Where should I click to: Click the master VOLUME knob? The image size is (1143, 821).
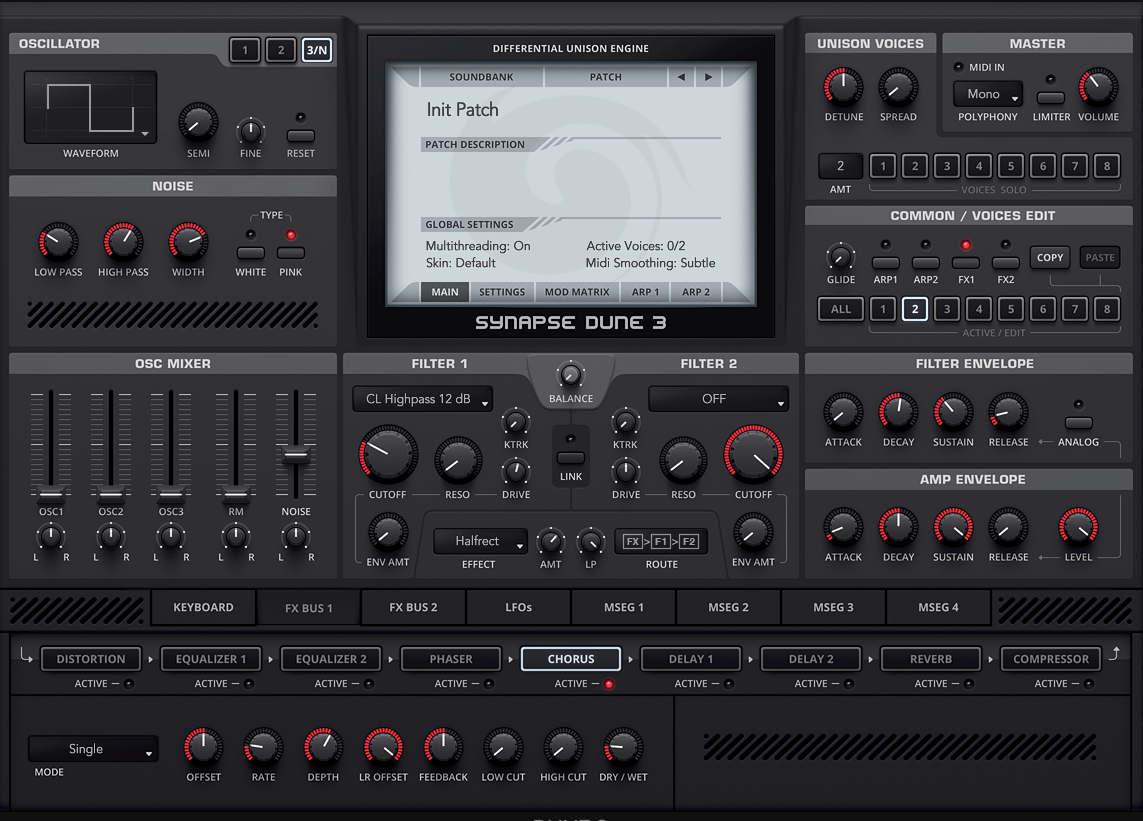point(1098,87)
